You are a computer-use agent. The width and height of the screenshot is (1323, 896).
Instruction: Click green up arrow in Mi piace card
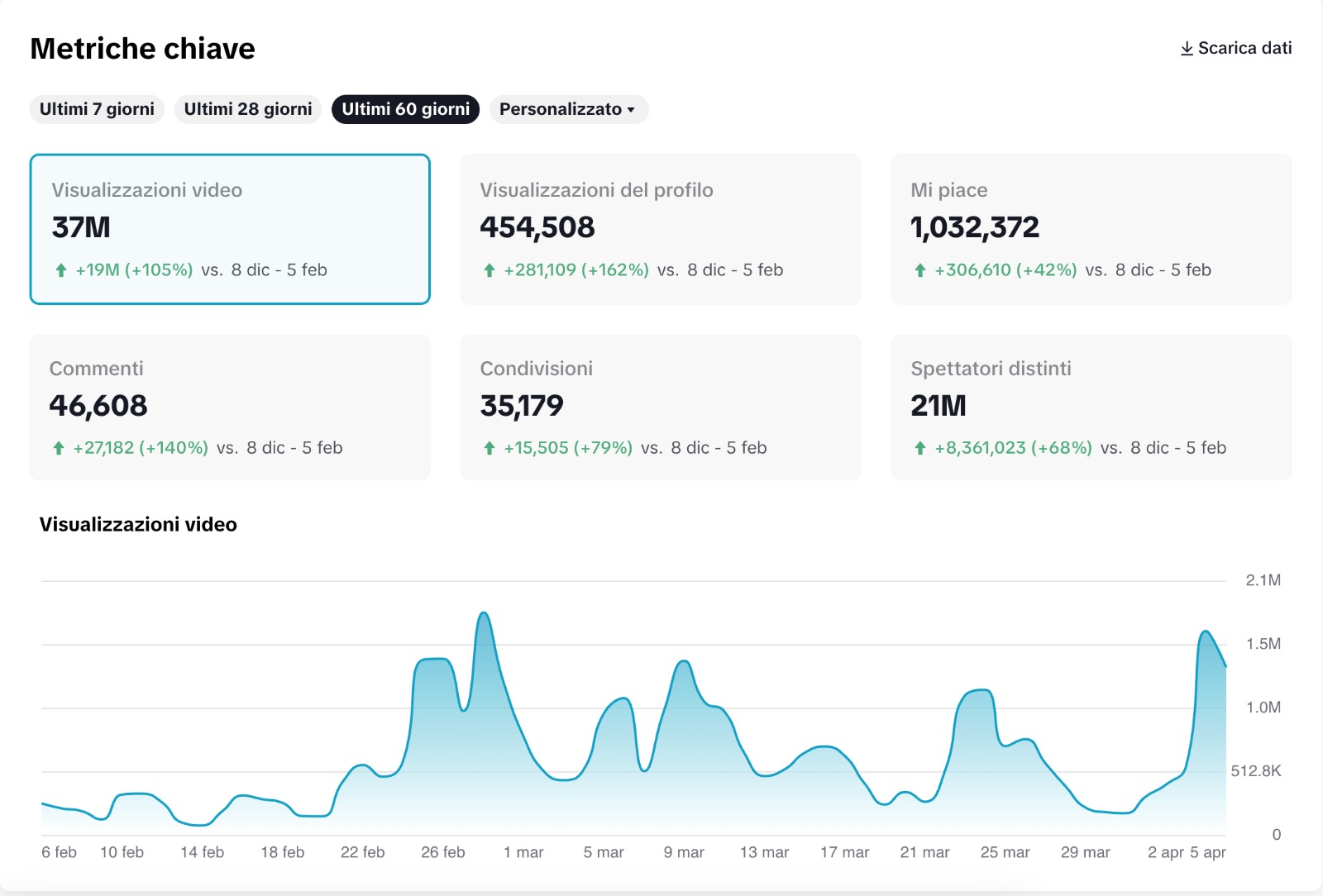click(919, 270)
